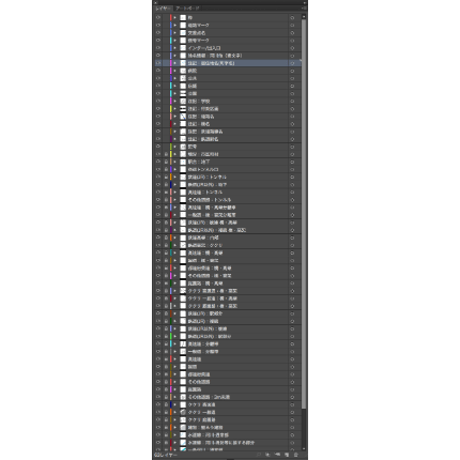Select the ククリ 一般道 layer row

click(x=228, y=412)
